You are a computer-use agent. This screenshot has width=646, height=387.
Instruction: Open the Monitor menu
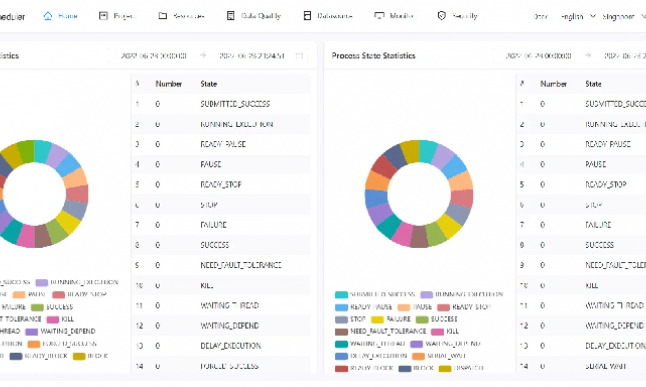click(x=401, y=16)
